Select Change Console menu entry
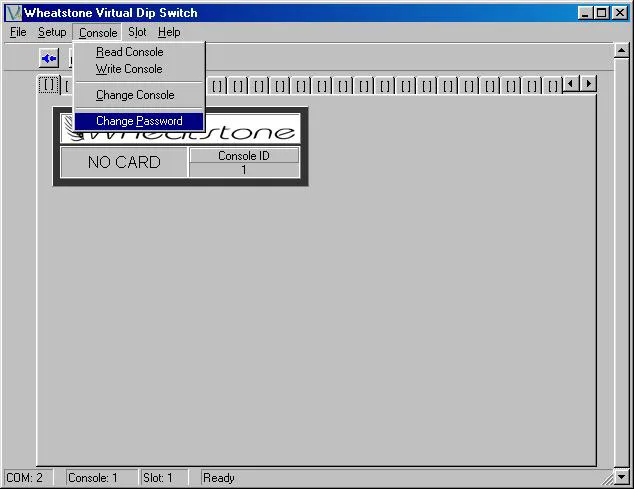 pos(139,95)
